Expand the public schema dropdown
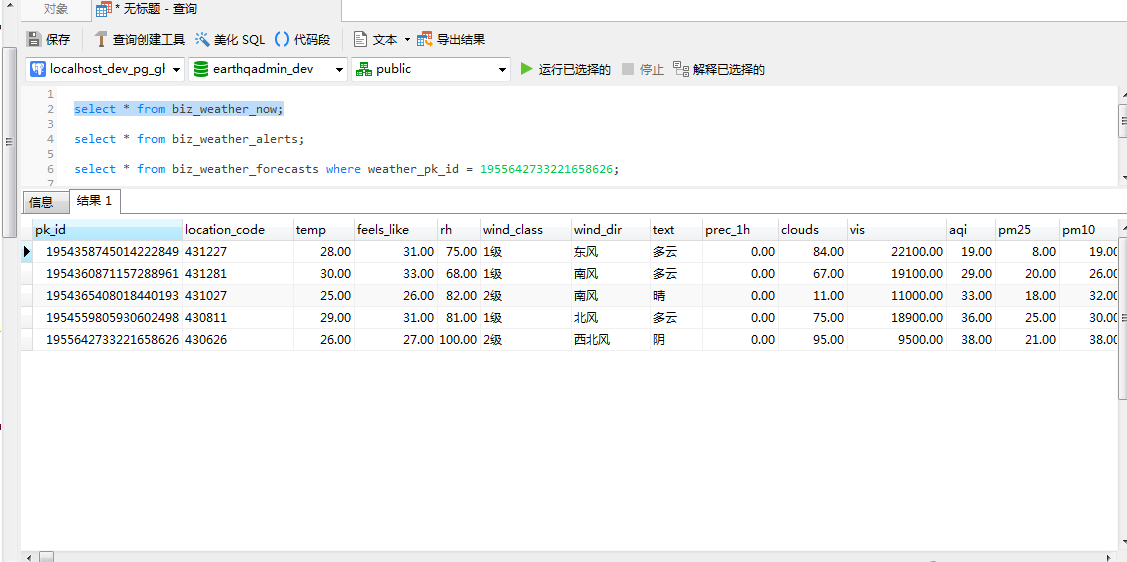Screen dimensions: 1127x562 tap(502, 70)
